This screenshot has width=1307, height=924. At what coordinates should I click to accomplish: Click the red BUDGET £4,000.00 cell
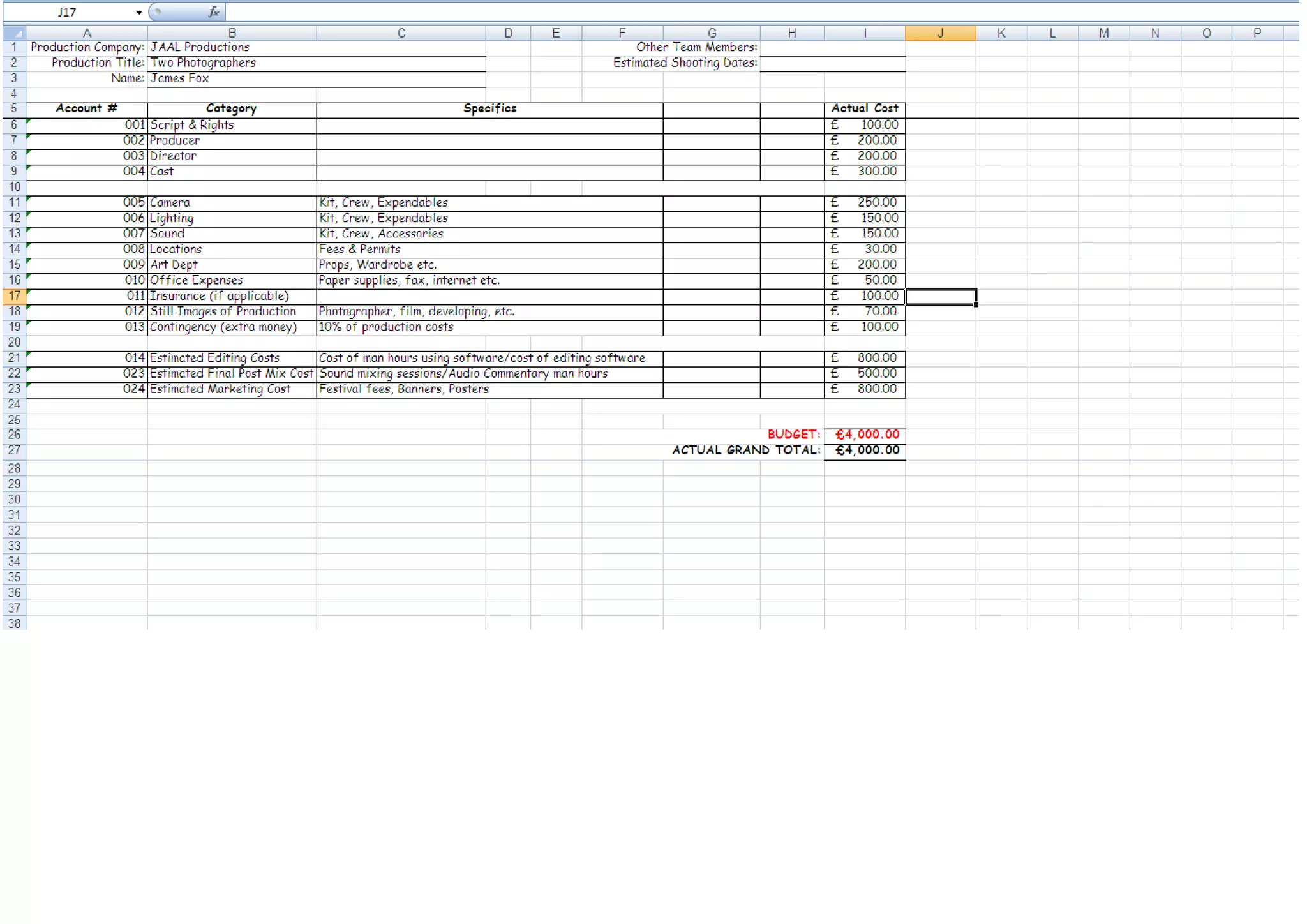pos(865,435)
